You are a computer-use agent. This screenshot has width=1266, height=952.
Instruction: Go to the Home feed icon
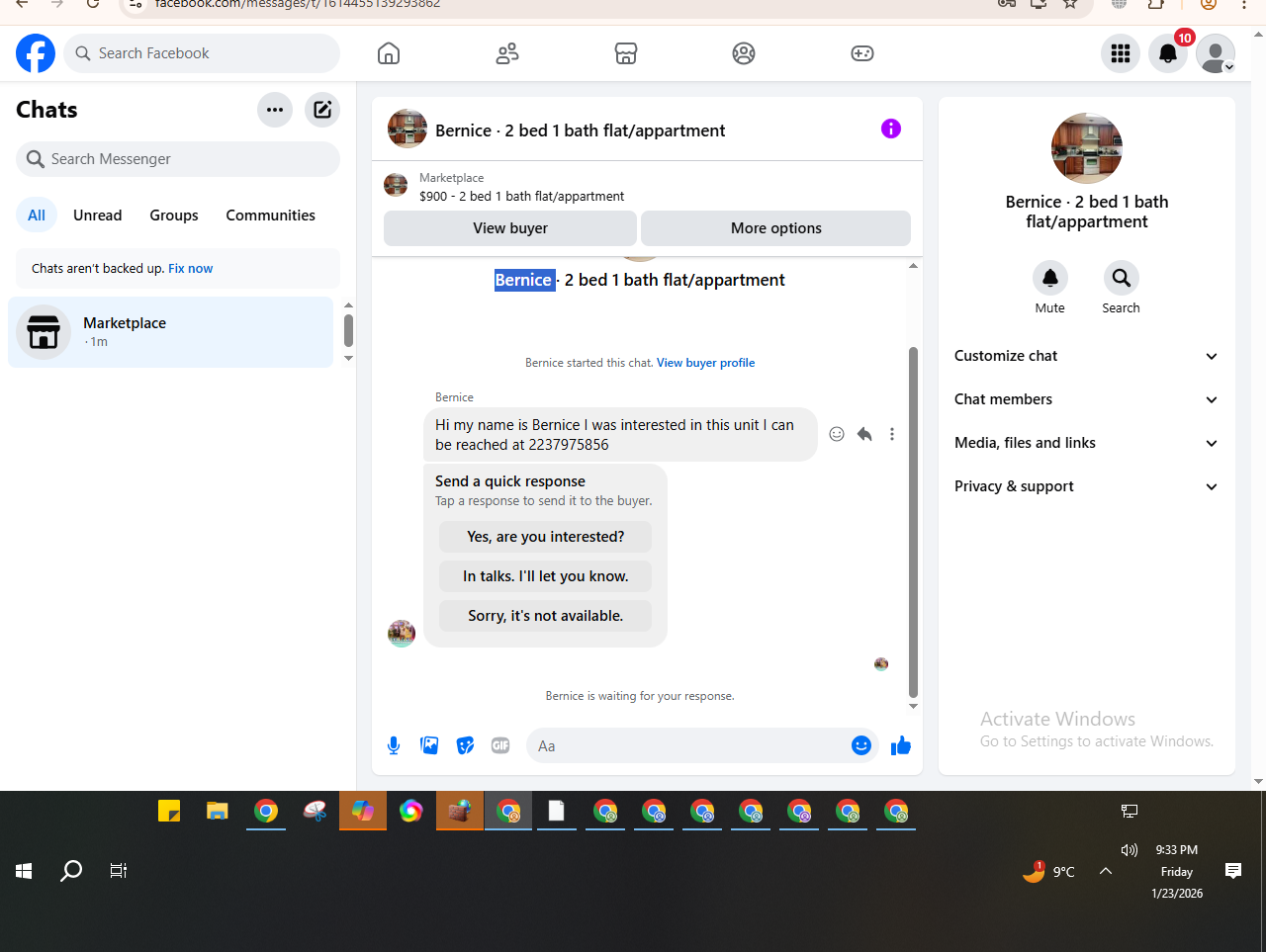pos(389,53)
